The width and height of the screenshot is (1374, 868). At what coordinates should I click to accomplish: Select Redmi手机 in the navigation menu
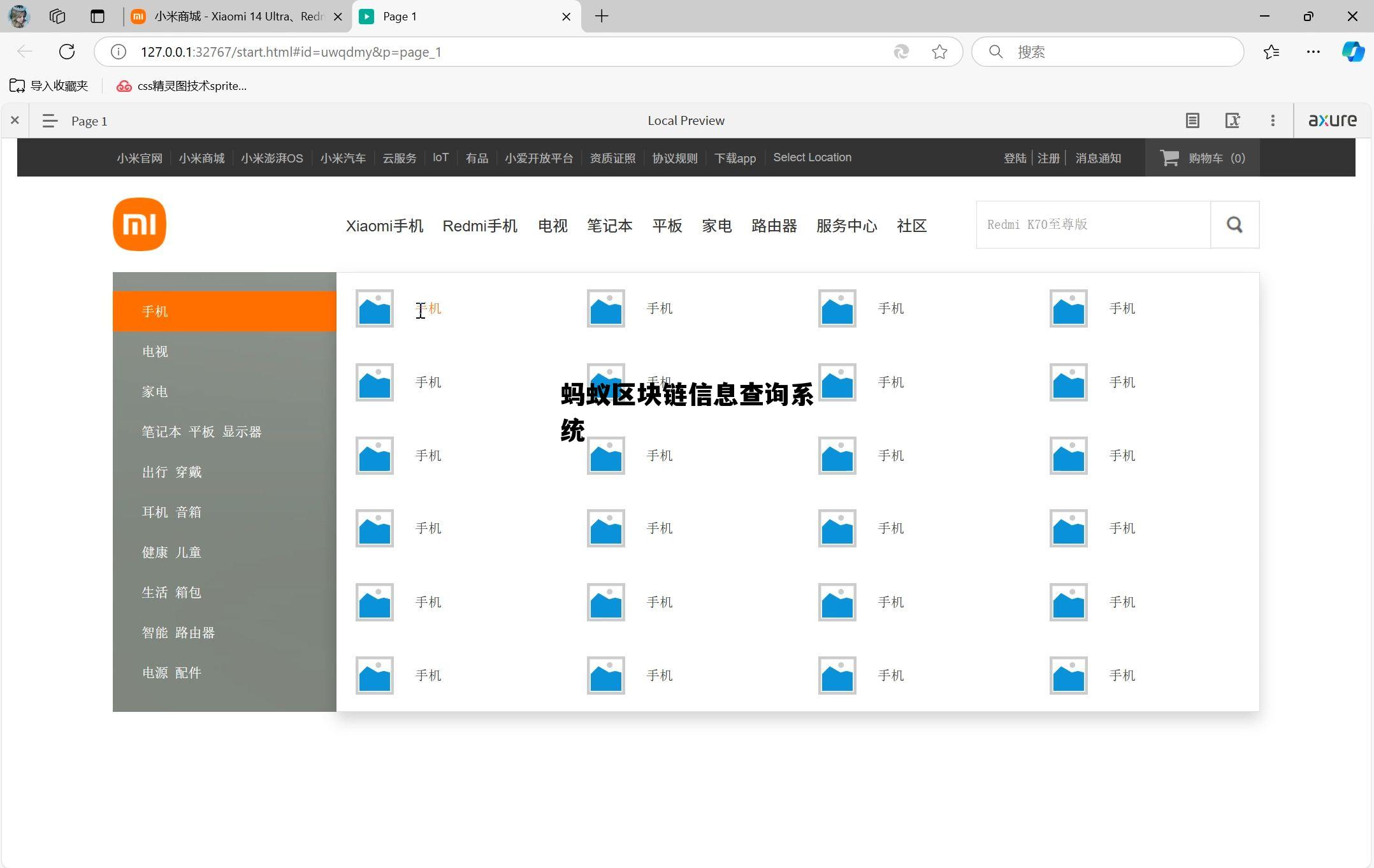pyautogui.click(x=480, y=226)
